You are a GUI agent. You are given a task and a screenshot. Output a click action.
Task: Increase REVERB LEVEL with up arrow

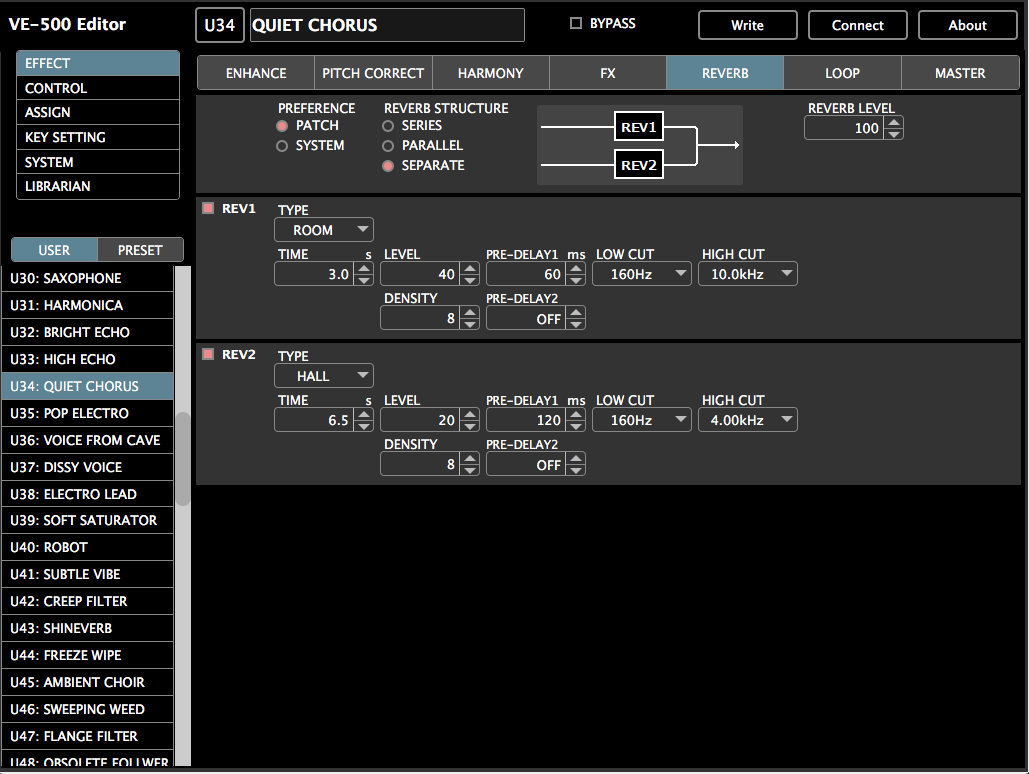point(894,122)
